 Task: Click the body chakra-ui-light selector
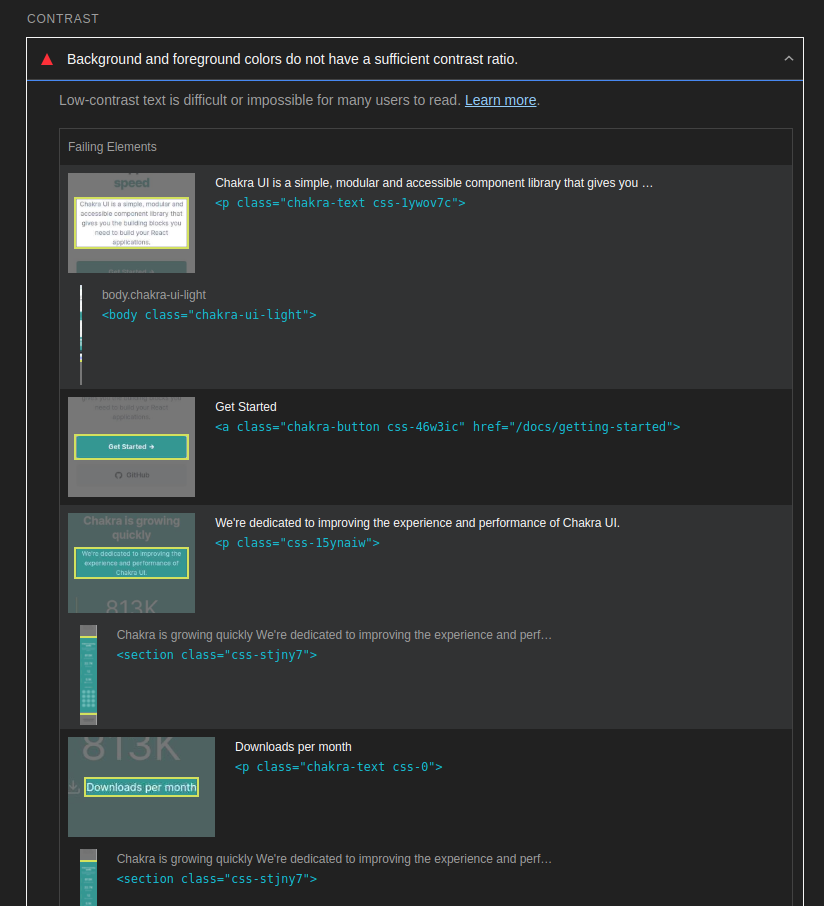tap(209, 314)
